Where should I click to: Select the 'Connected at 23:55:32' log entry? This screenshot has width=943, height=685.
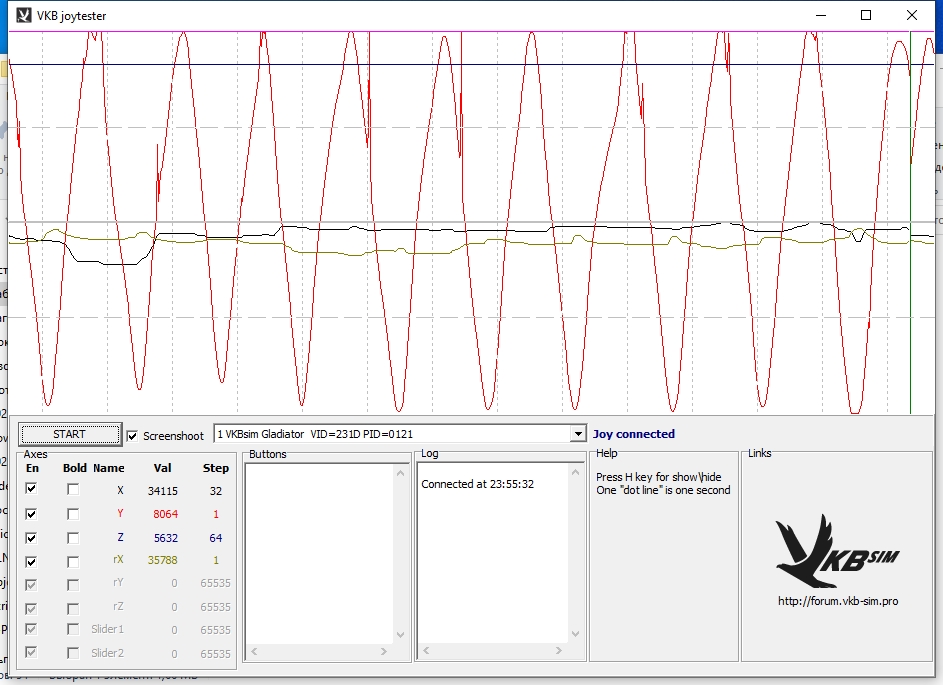click(478, 484)
